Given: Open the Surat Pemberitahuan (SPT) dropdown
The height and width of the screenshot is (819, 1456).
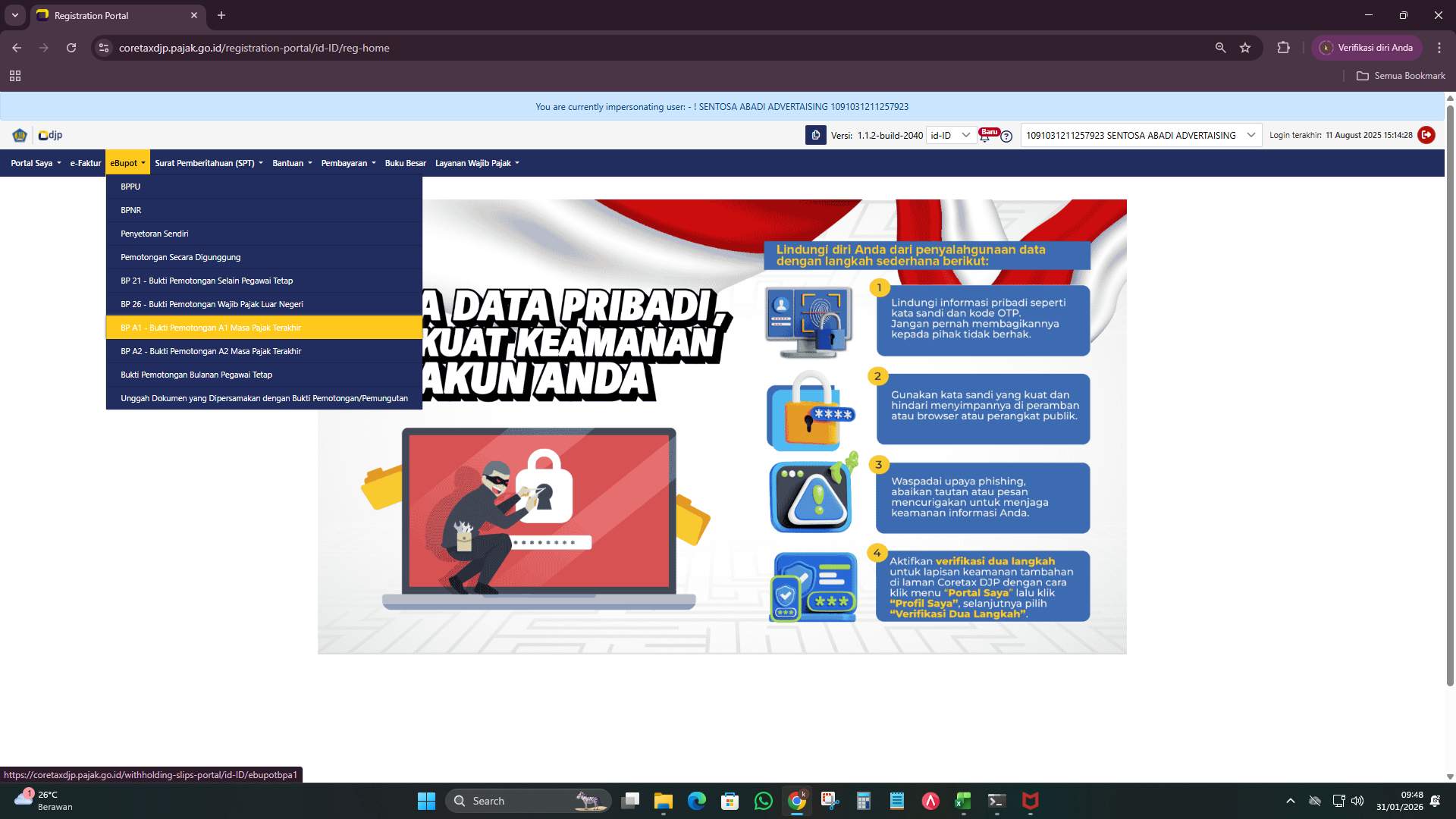Looking at the screenshot, I should [x=209, y=163].
